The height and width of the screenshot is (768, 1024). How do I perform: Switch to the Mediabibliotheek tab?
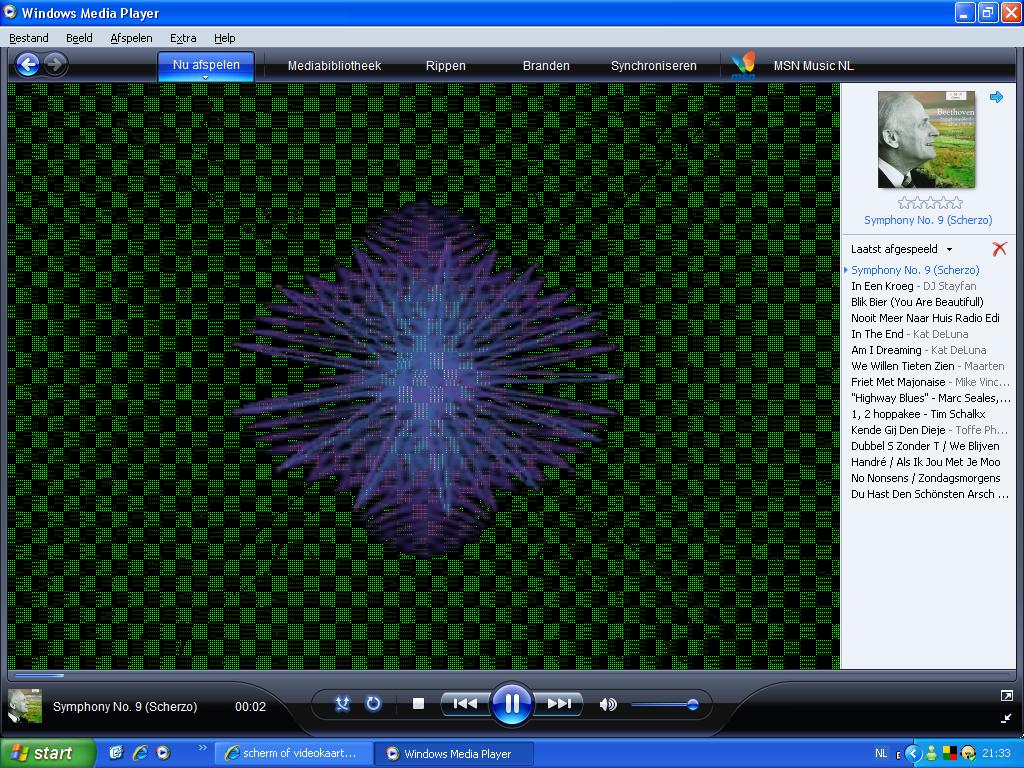click(334, 65)
